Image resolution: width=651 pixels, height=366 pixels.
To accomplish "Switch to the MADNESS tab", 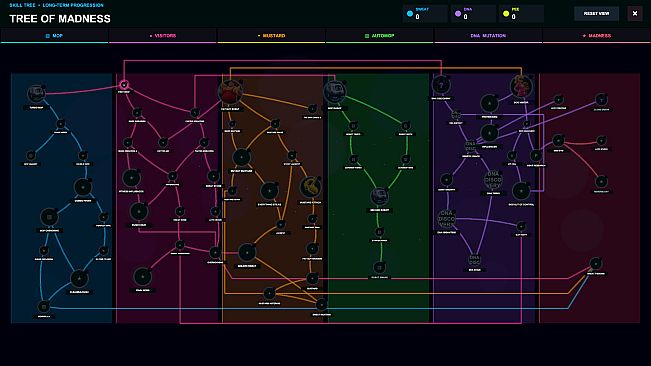I will (x=597, y=36).
